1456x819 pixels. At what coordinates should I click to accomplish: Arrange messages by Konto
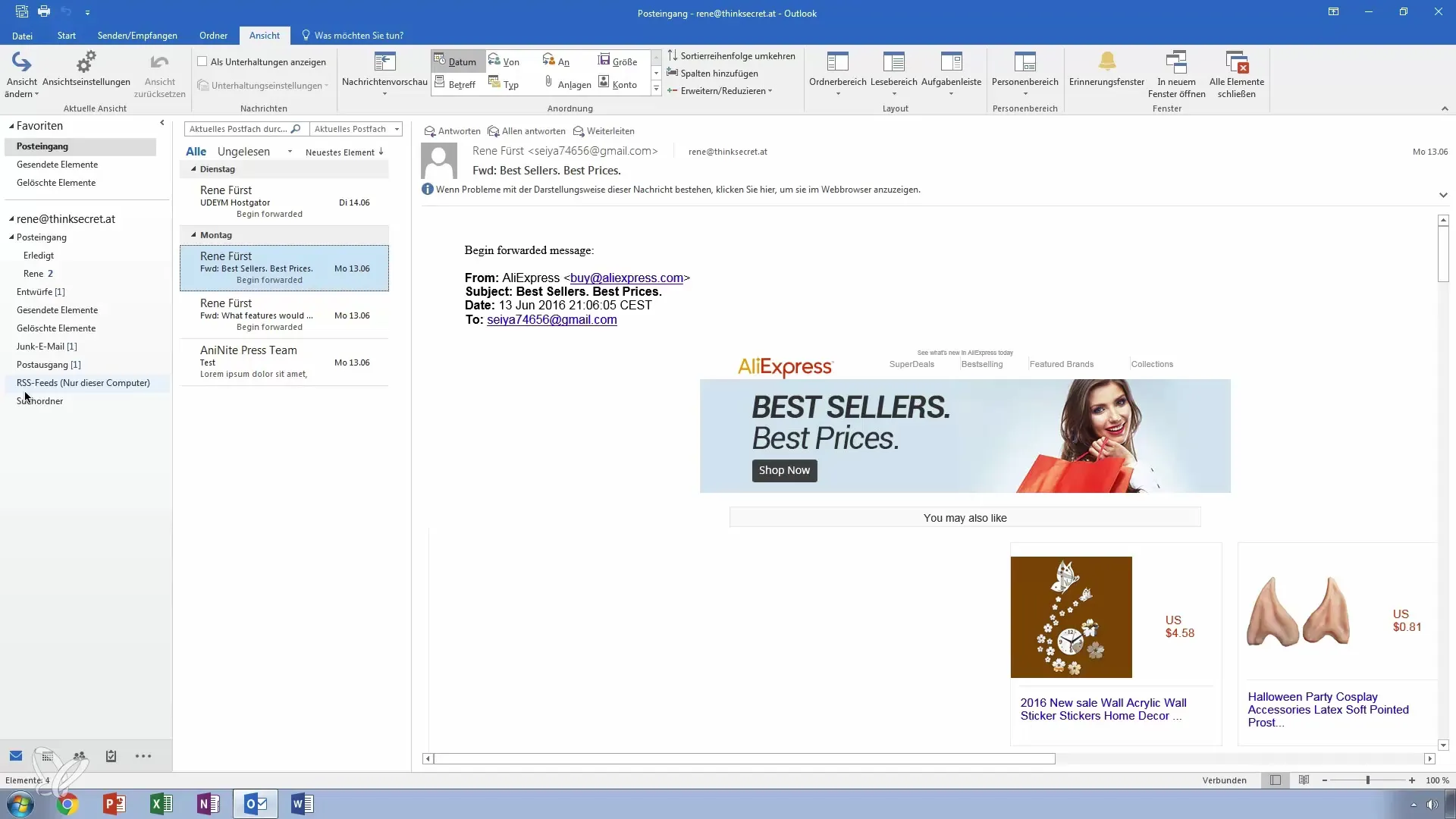(618, 84)
